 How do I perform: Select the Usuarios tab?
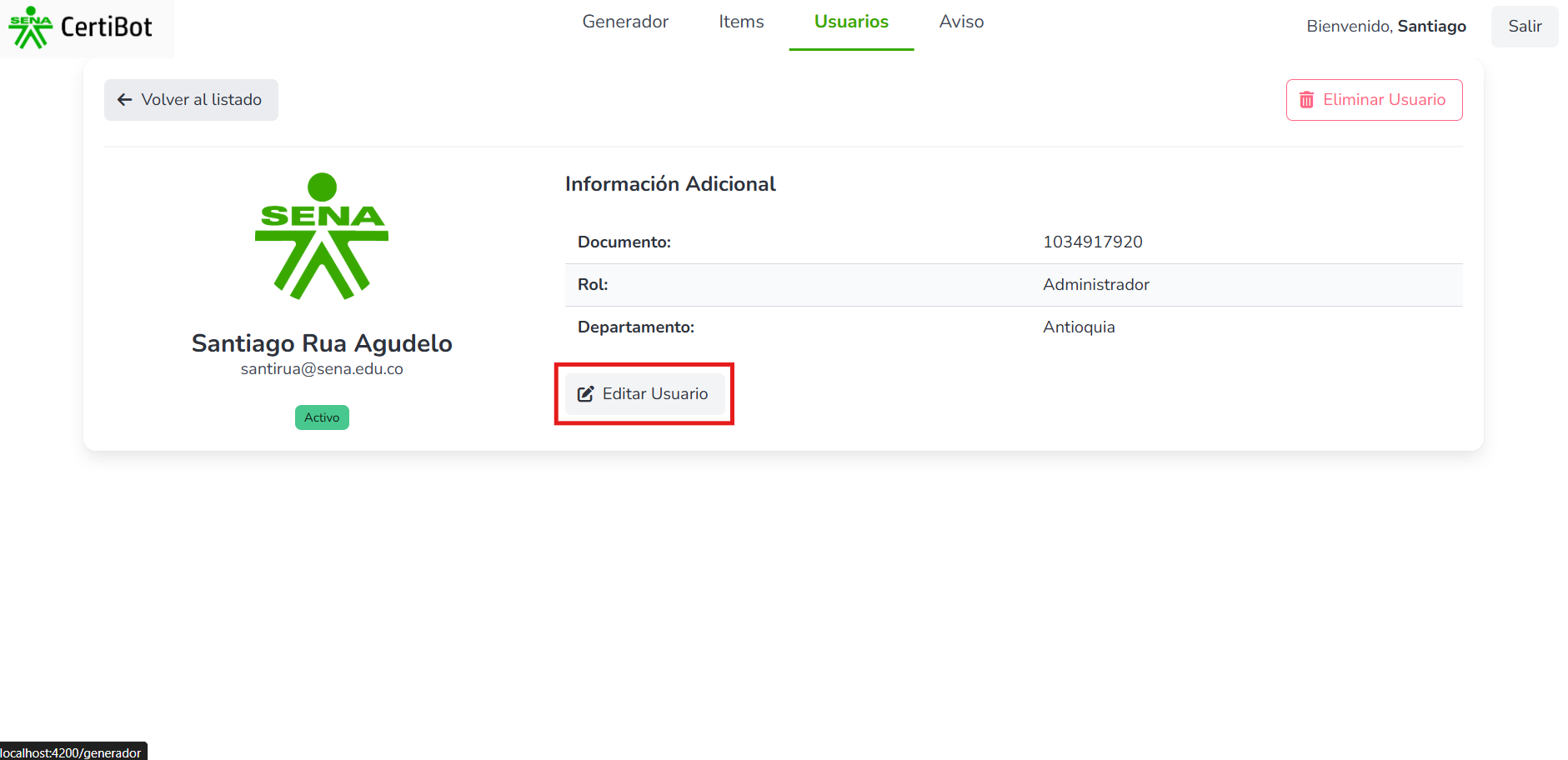click(851, 22)
